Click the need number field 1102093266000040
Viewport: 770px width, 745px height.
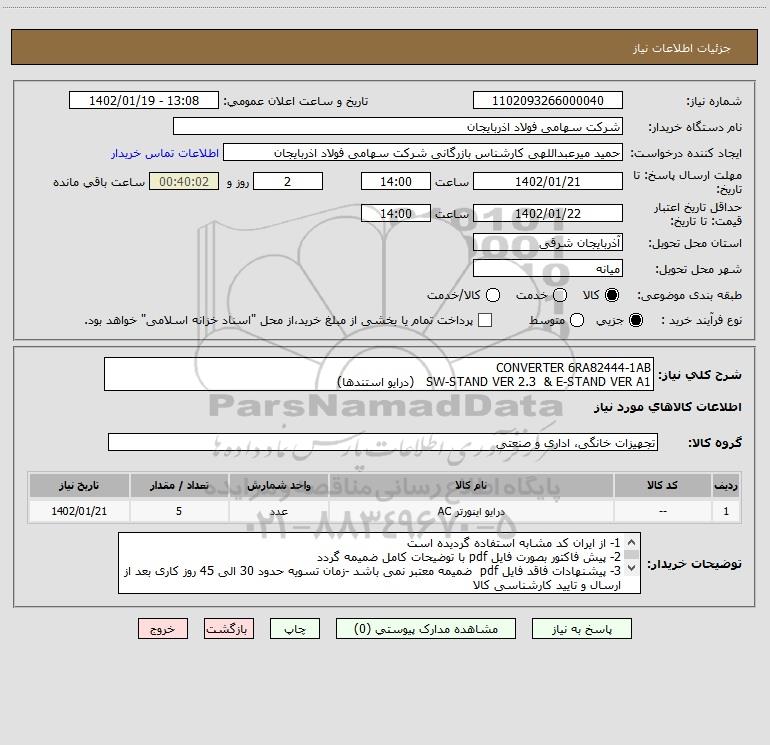pyautogui.click(x=548, y=100)
